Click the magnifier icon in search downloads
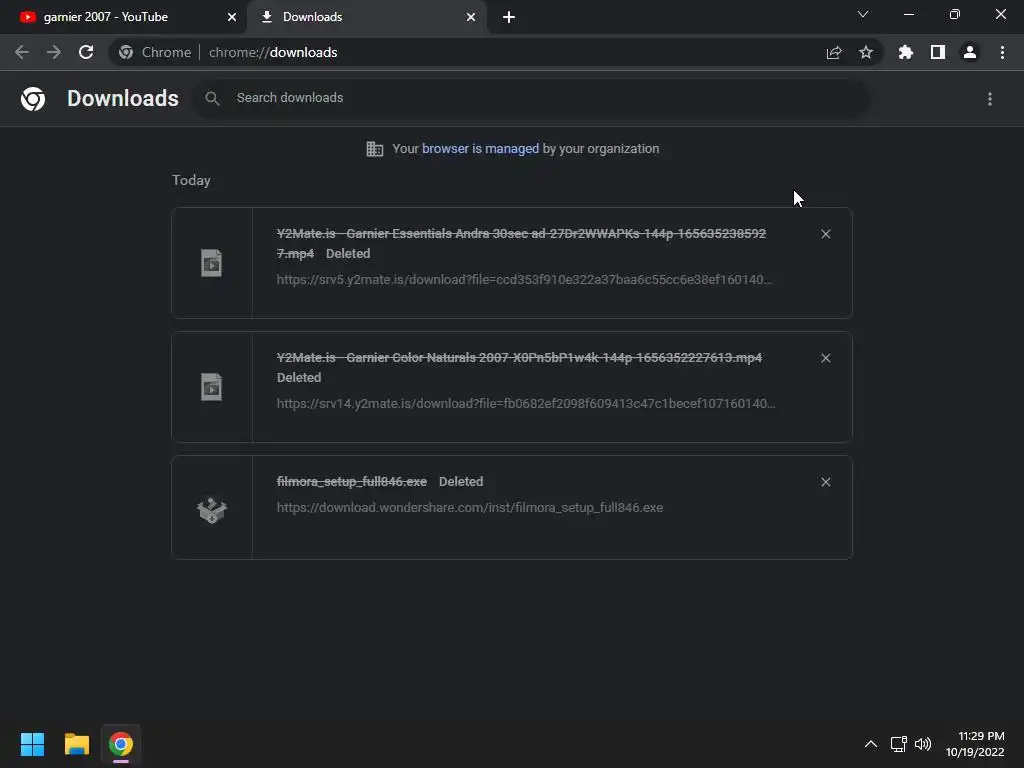The width and height of the screenshot is (1024, 768). (212, 99)
